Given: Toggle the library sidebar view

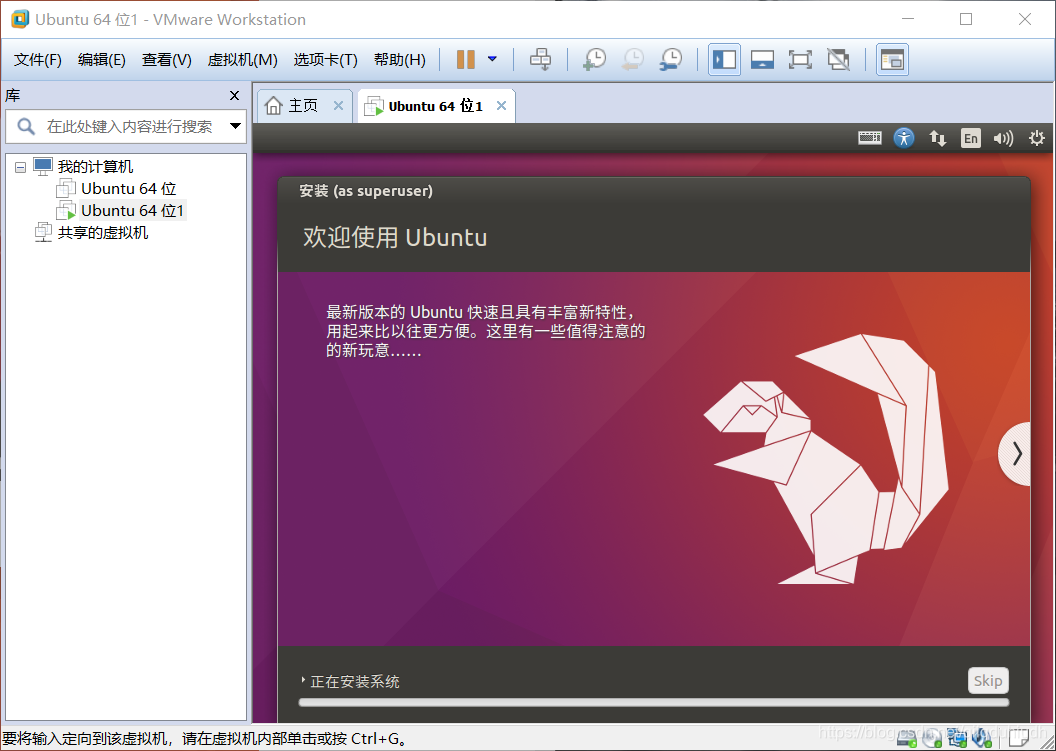Looking at the screenshot, I should click(x=725, y=59).
